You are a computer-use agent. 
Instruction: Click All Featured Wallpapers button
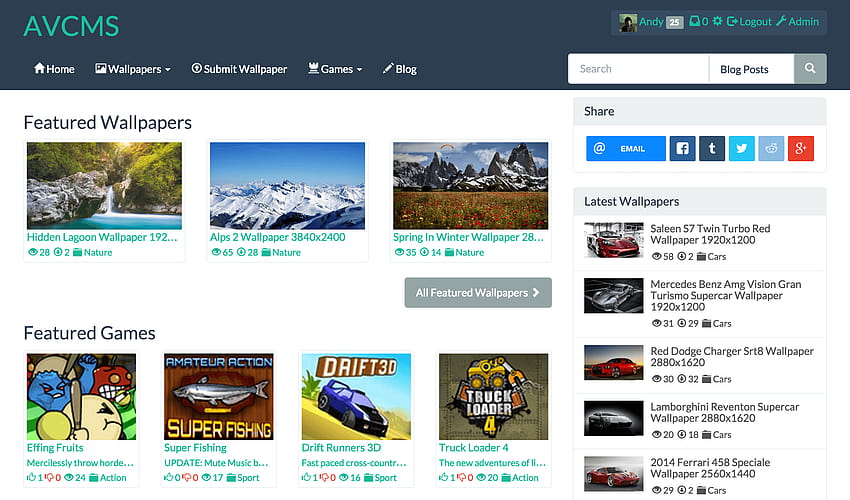(x=478, y=293)
